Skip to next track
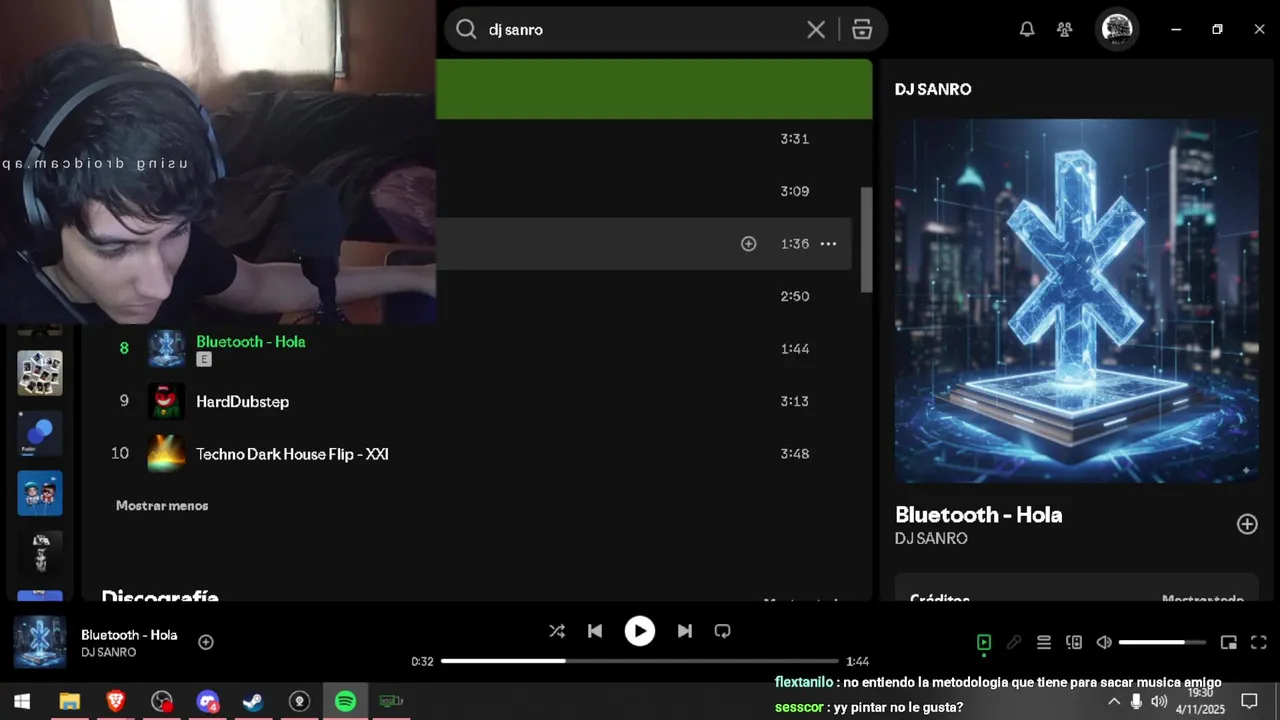1280x720 pixels. [x=684, y=631]
